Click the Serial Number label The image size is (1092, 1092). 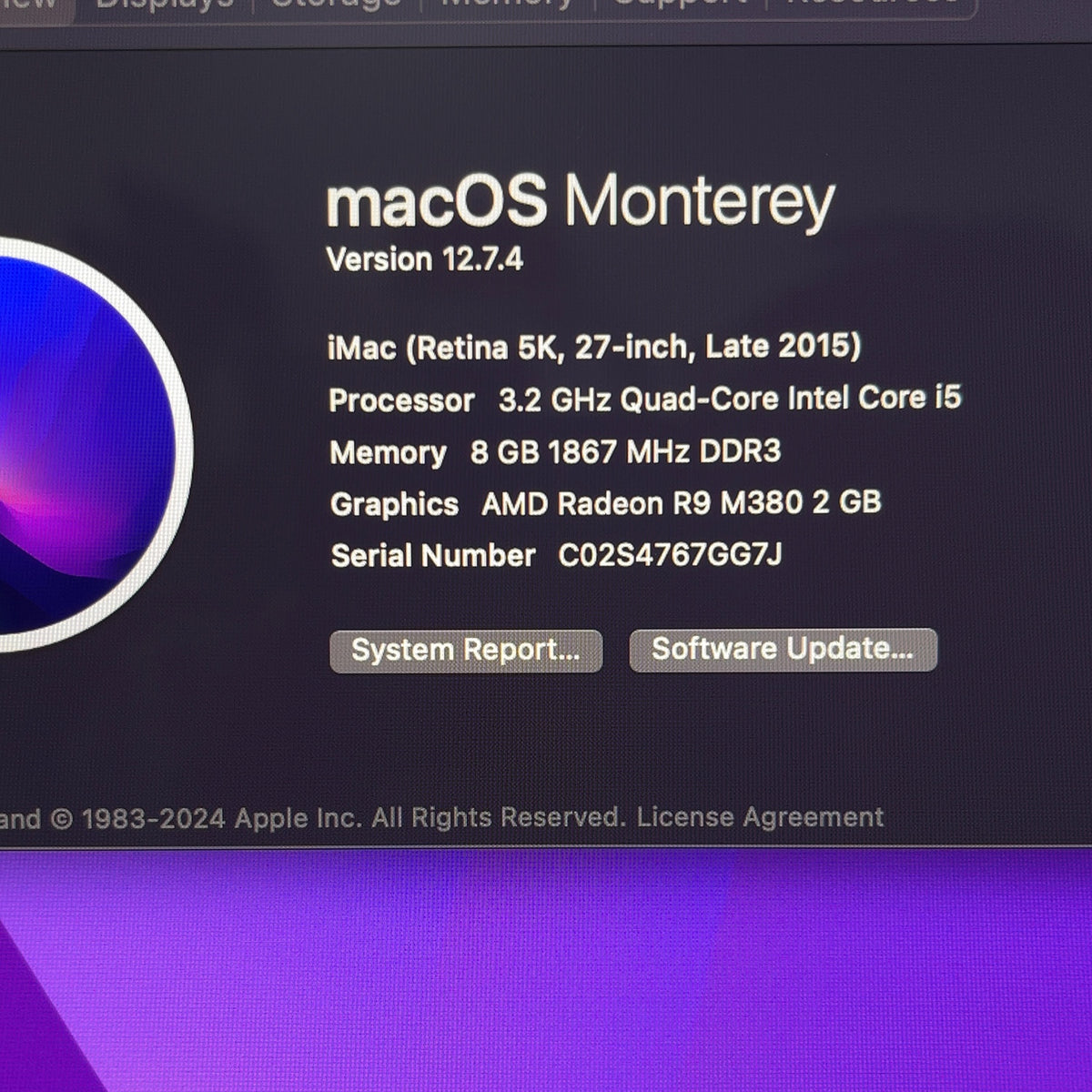tap(433, 555)
